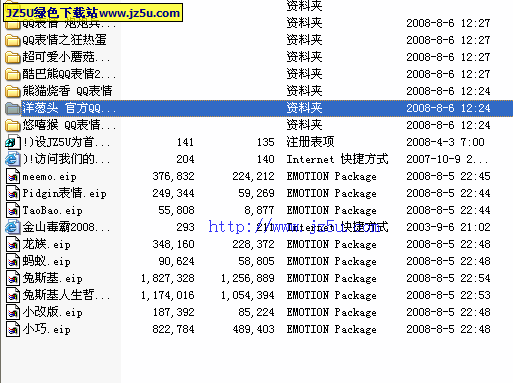Select the file name 小改版.eip

click(x=52, y=312)
